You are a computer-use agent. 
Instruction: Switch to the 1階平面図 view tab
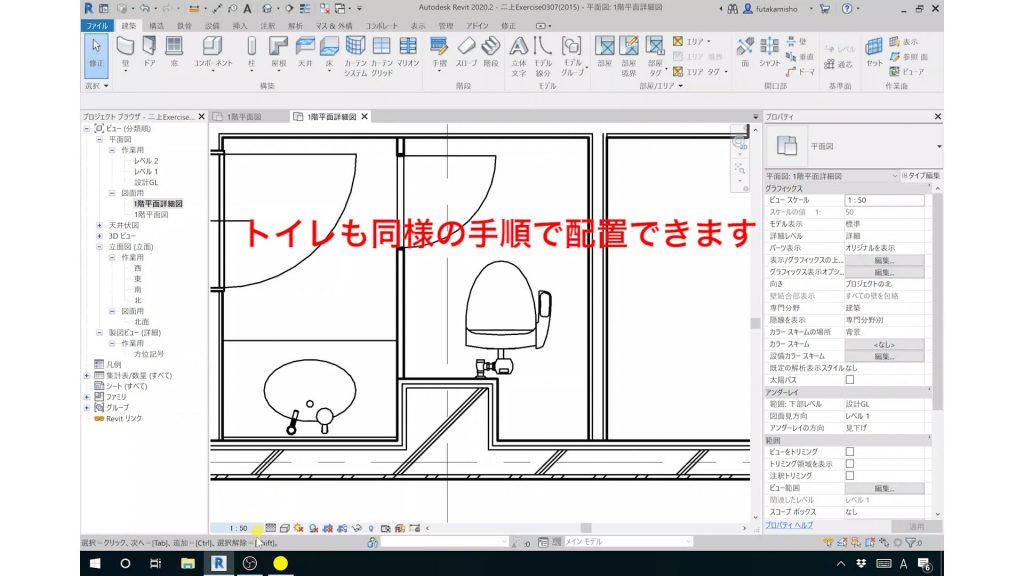pos(243,115)
